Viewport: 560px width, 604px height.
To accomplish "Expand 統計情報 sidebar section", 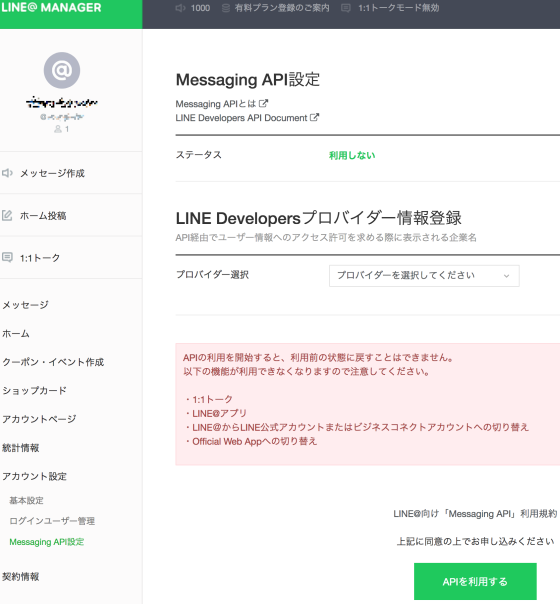I will pyautogui.click(x=21, y=448).
